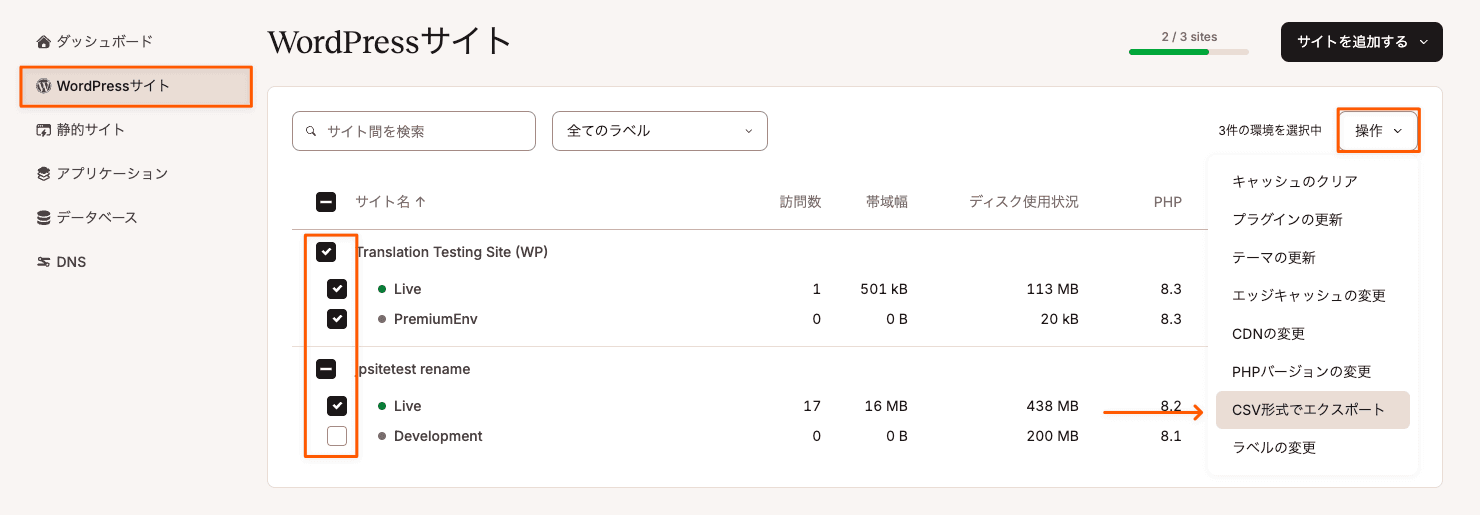Open the 全てのラベル label filter dropdown
Image resolution: width=1480 pixels, height=515 pixels.
click(x=660, y=131)
